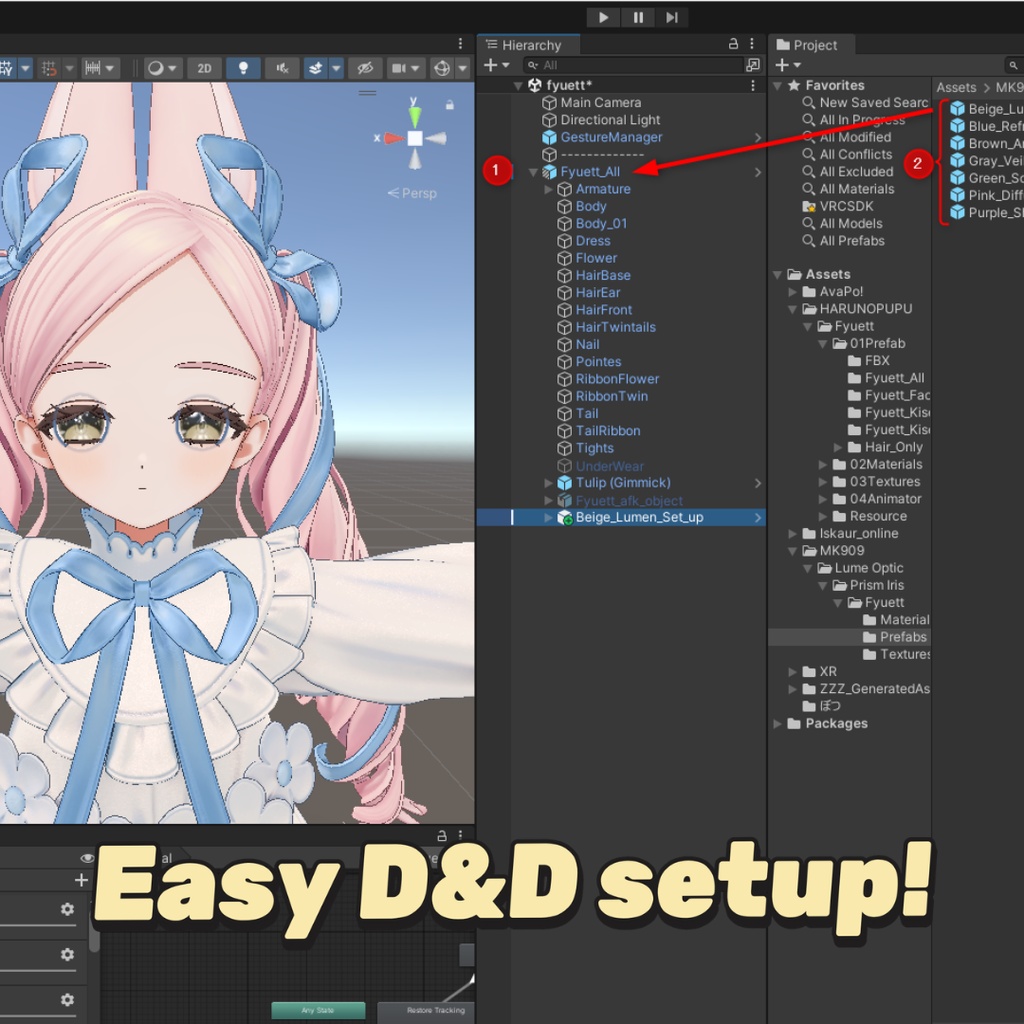
Task: Click the Hierarchy search picker icon
Action: tap(753, 65)
